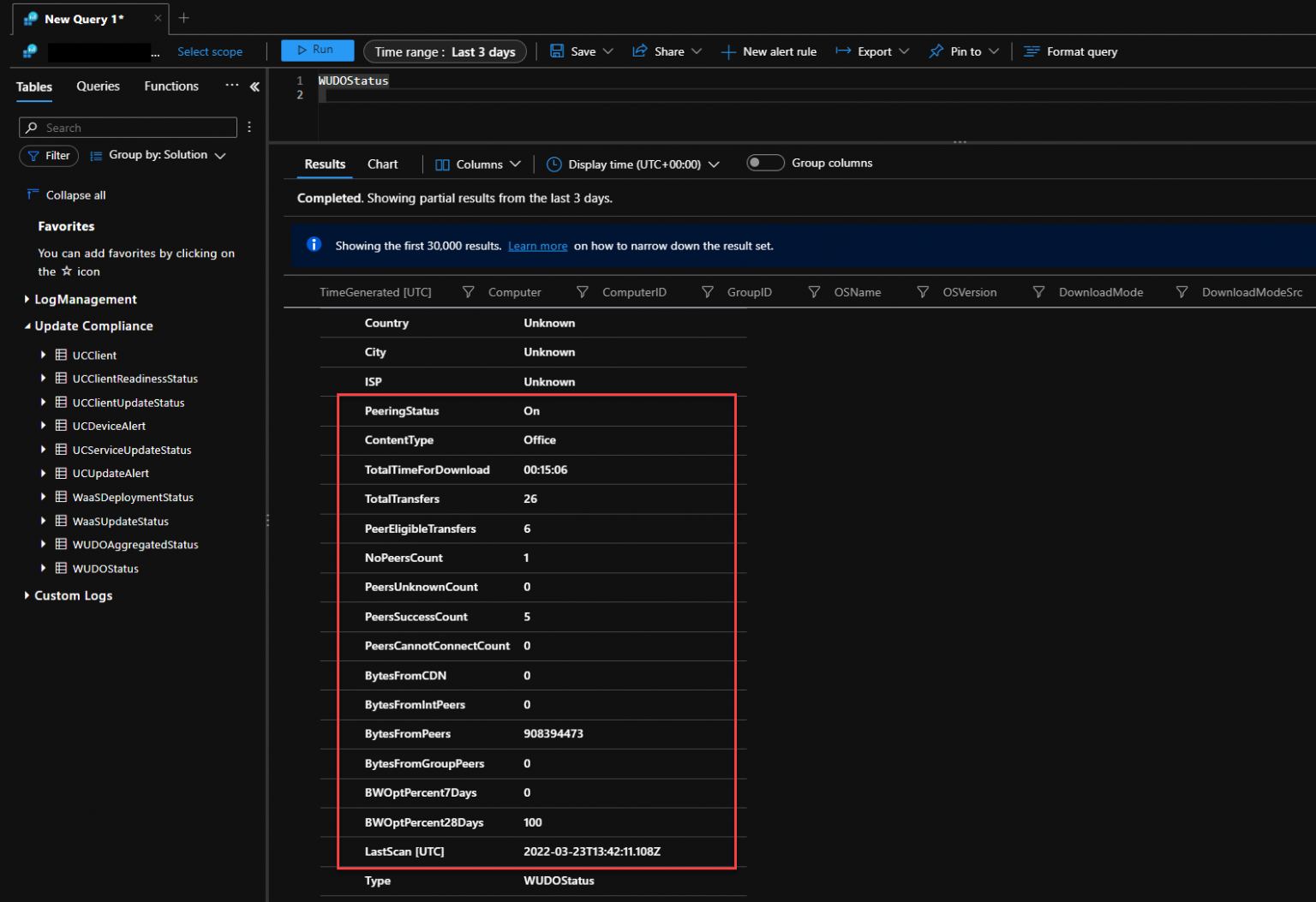Open the Group by: Solution dropdown
Screen dimensions: 1316x902
tap(158, 155)
